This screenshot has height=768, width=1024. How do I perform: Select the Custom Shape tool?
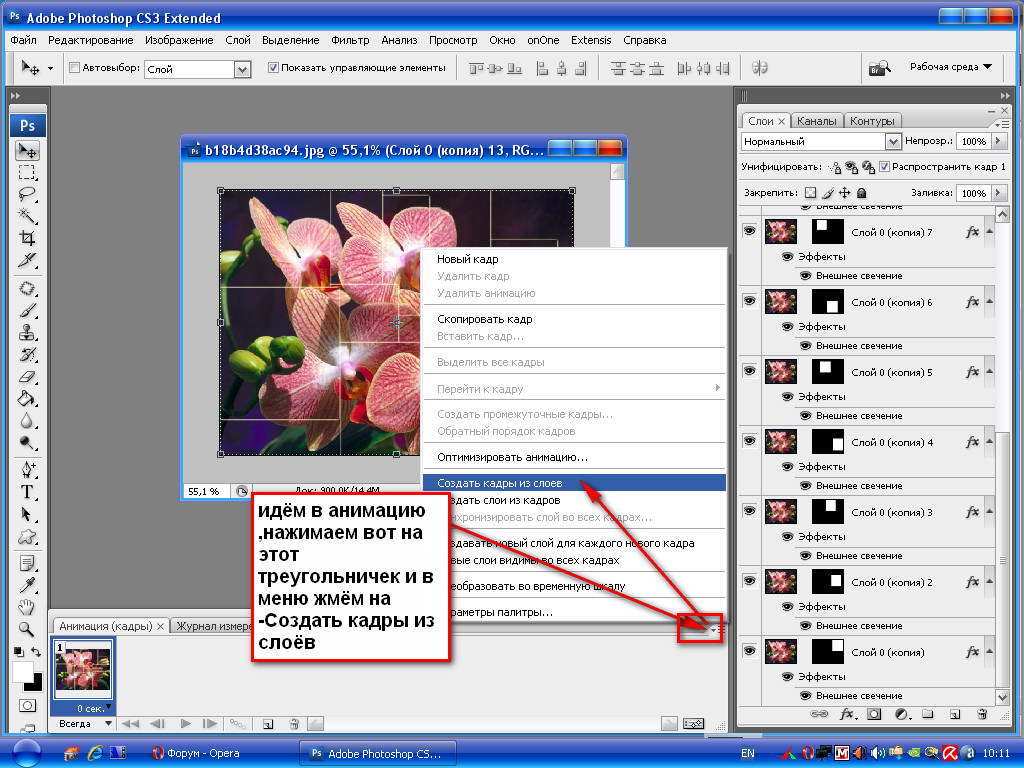coord(27,537)
